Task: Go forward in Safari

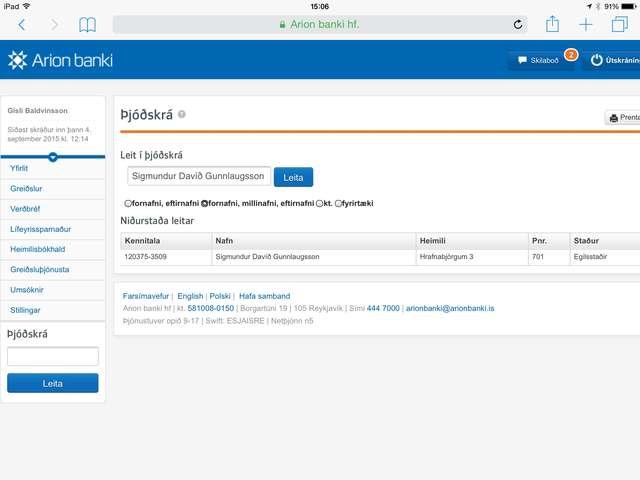Action: point(54,25)
